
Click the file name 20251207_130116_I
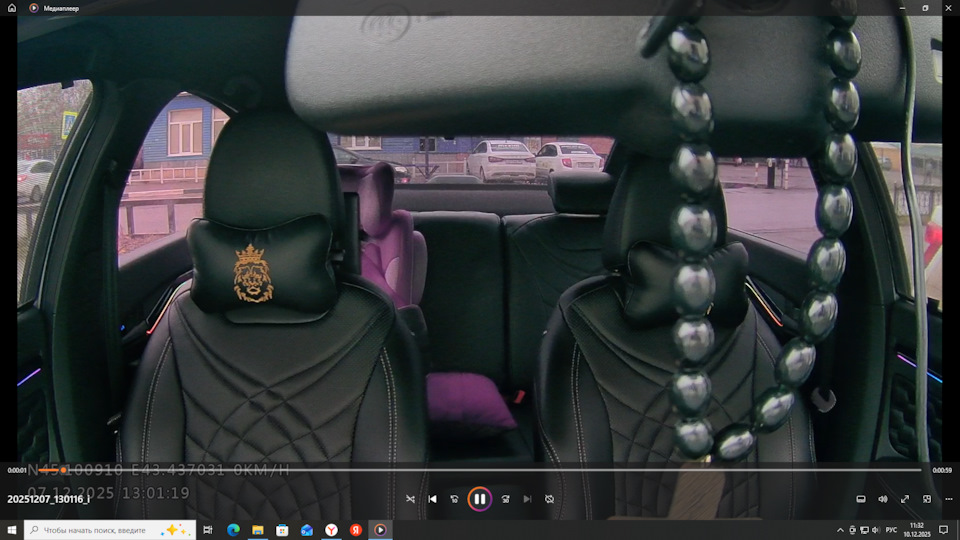(48, 499)
